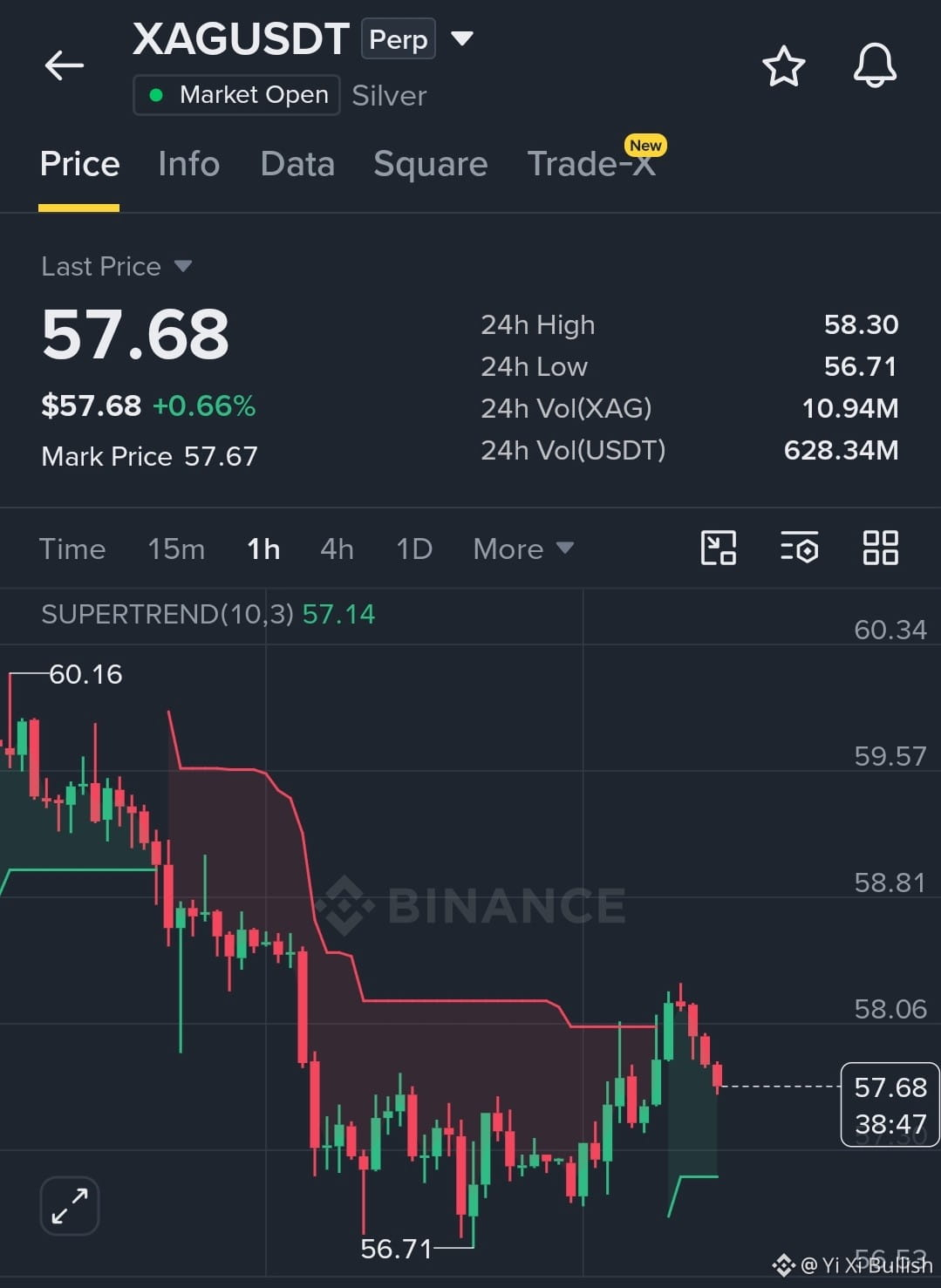Add XAGUSDT to favorites with star icon

click(x=783, y=66)
